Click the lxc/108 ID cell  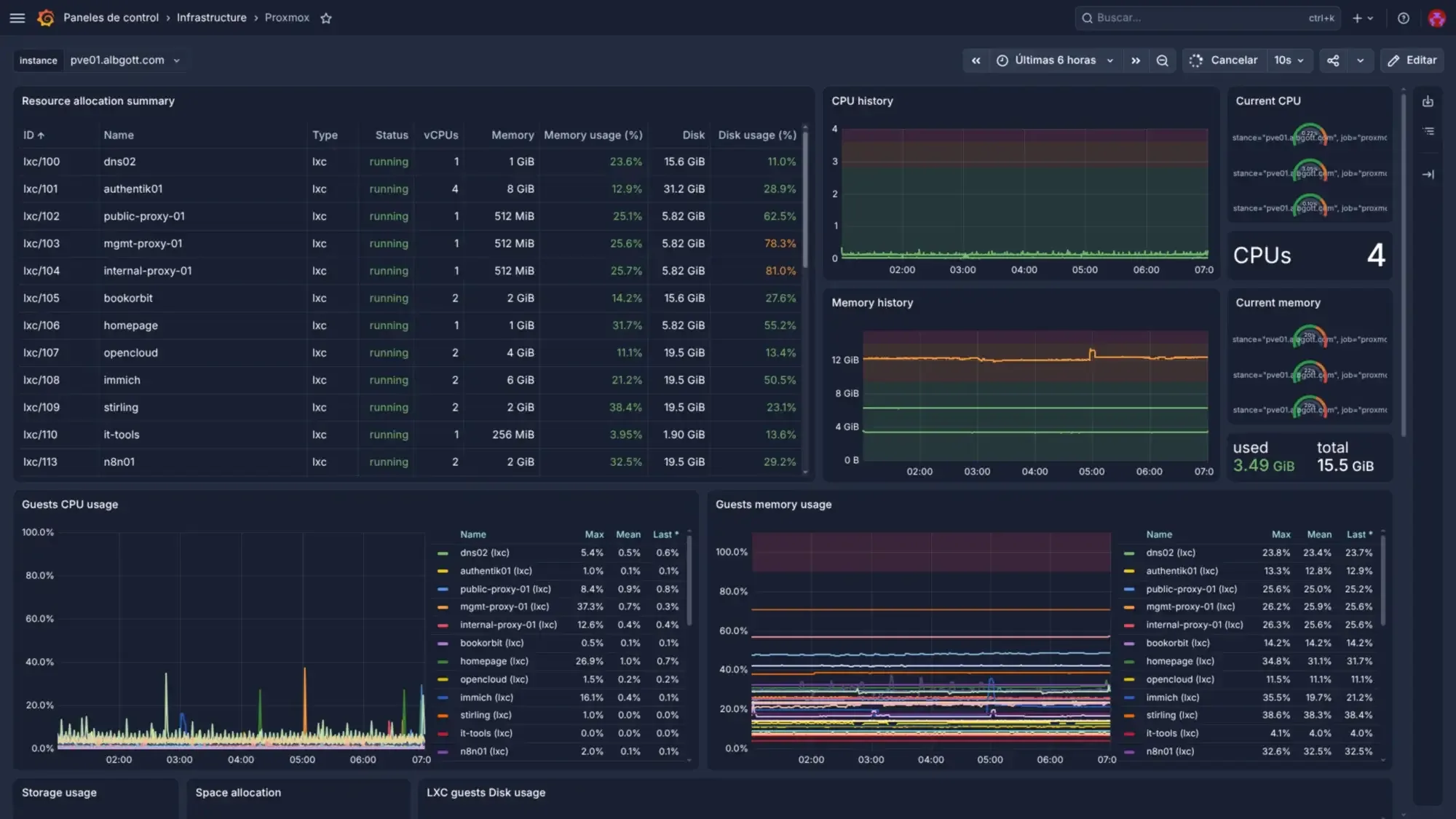tap(41, 380)
